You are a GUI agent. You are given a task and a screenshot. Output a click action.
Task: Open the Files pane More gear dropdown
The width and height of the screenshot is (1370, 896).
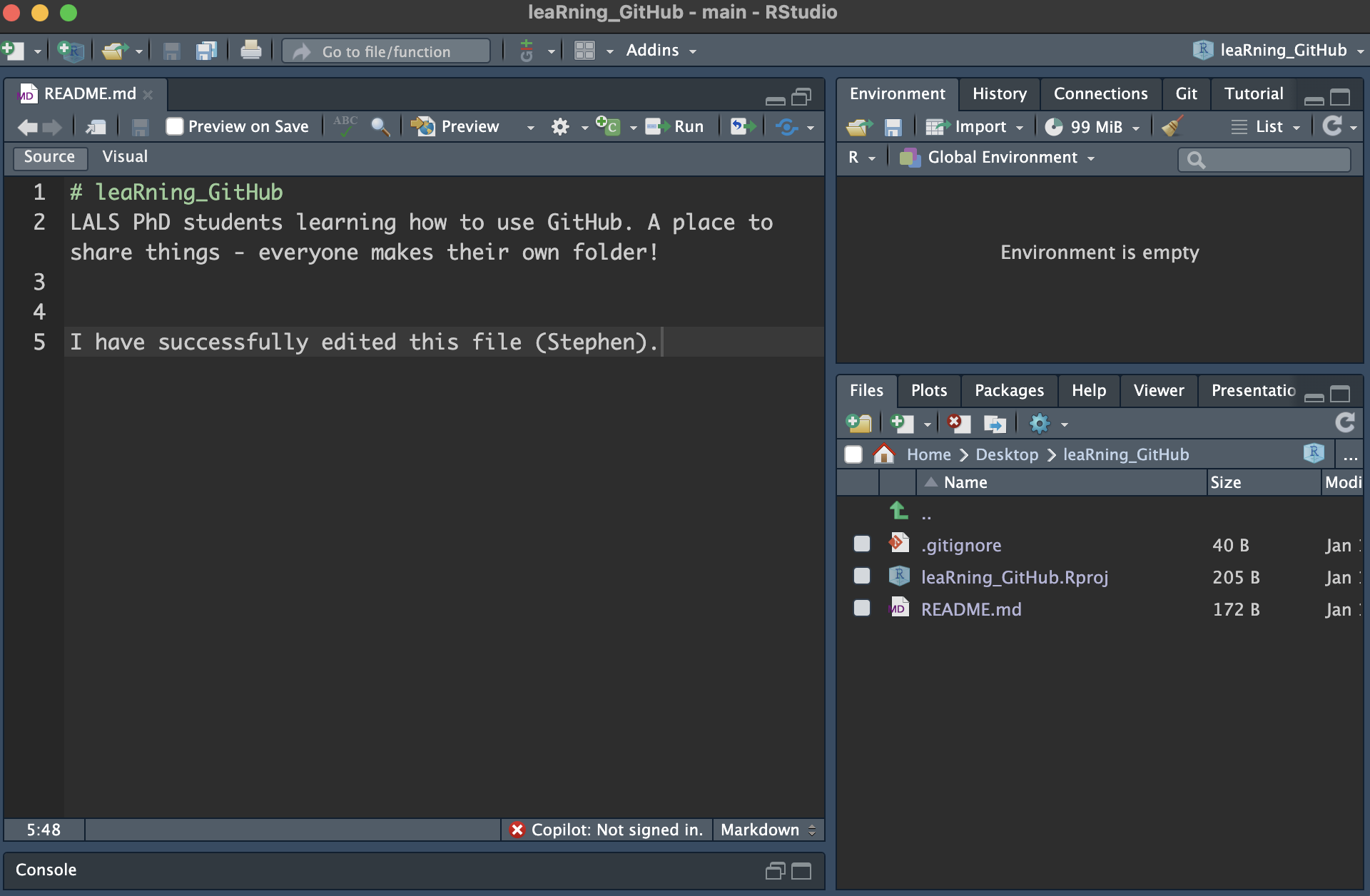1048,424
